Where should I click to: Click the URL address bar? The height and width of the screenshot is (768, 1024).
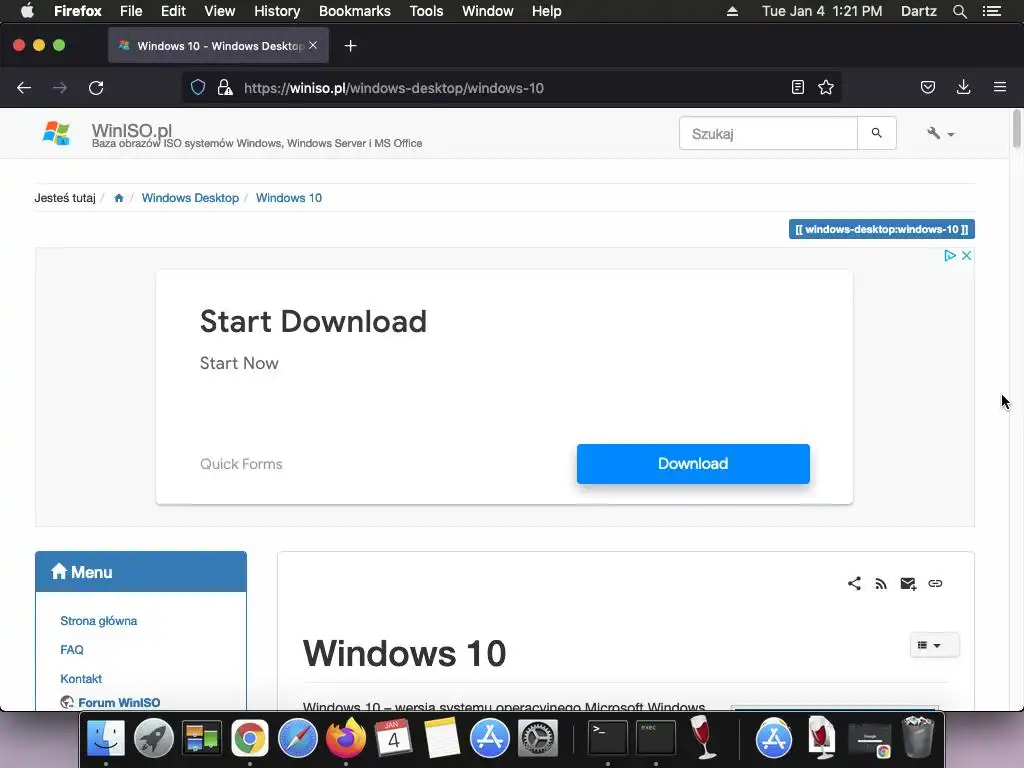pos(509,88)
